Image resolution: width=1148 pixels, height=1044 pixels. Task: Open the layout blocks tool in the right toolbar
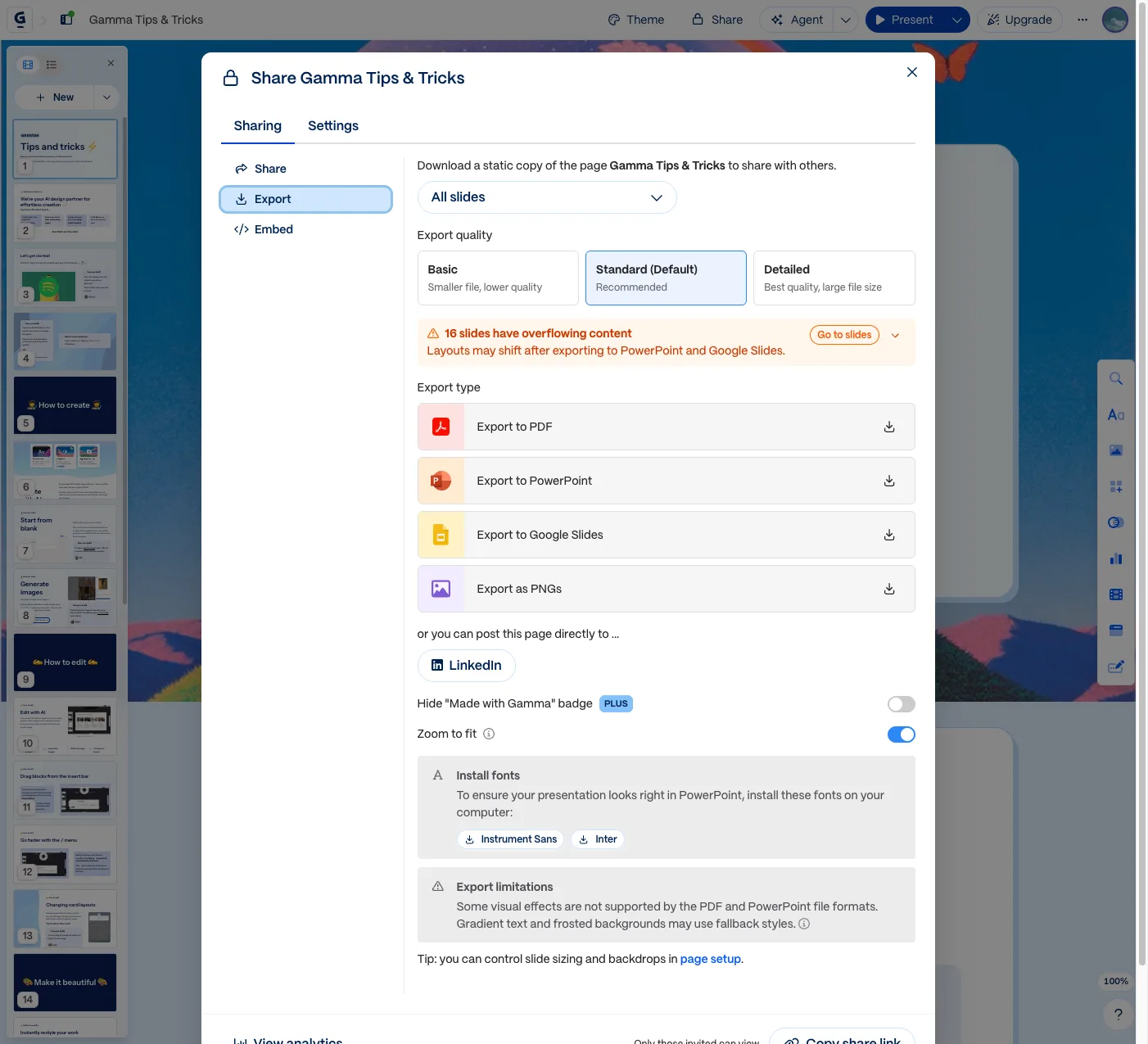point(1115,486)
